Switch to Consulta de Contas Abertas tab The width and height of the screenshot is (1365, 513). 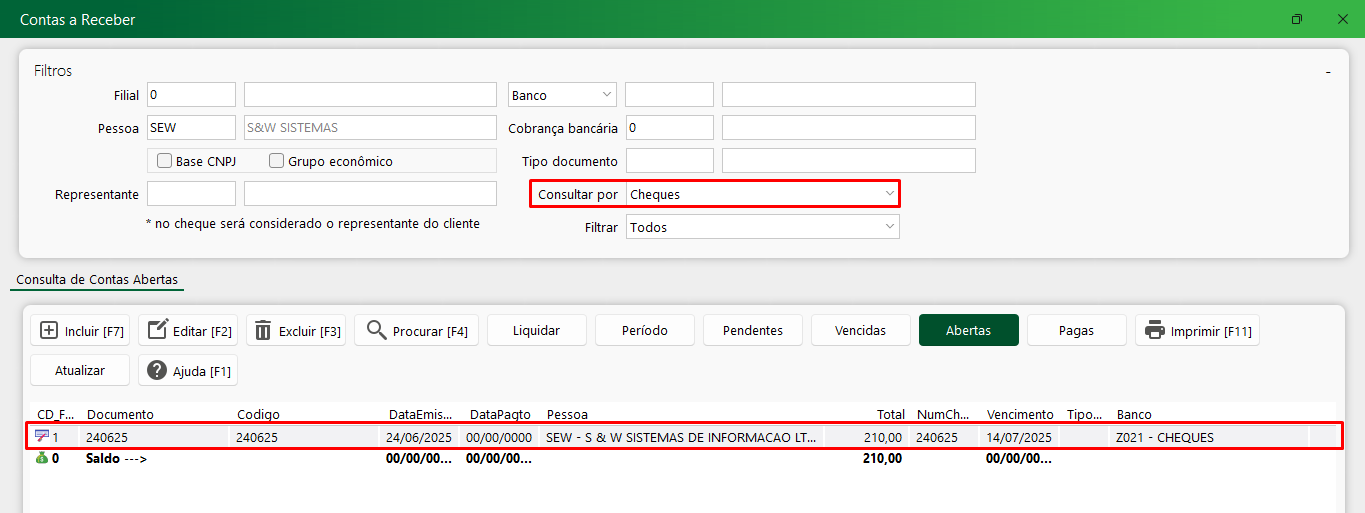click(97, 279)
